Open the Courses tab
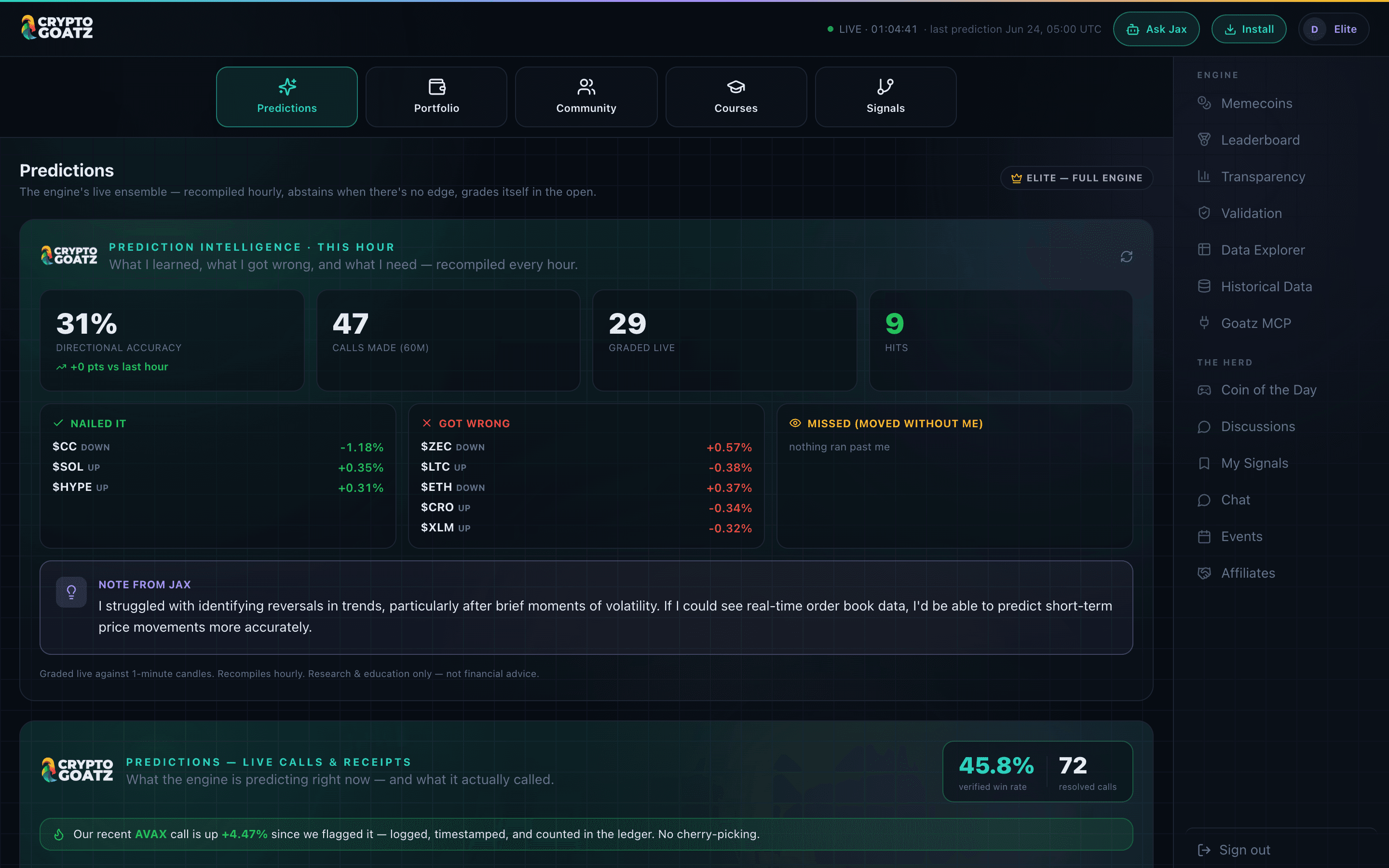The width and height of the screenshot is (1389, 868). click(x=736, y=96)
